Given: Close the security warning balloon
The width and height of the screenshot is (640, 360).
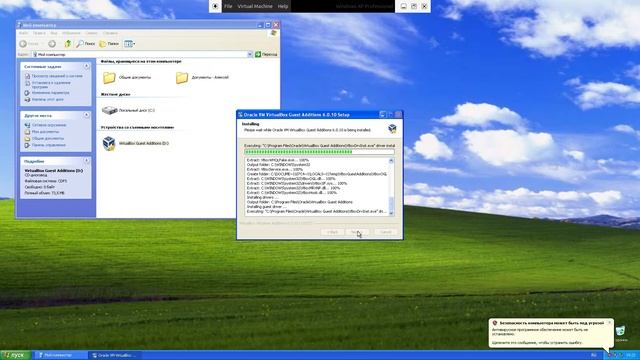Looking at the screenshot, I should [x=609, y=322].
